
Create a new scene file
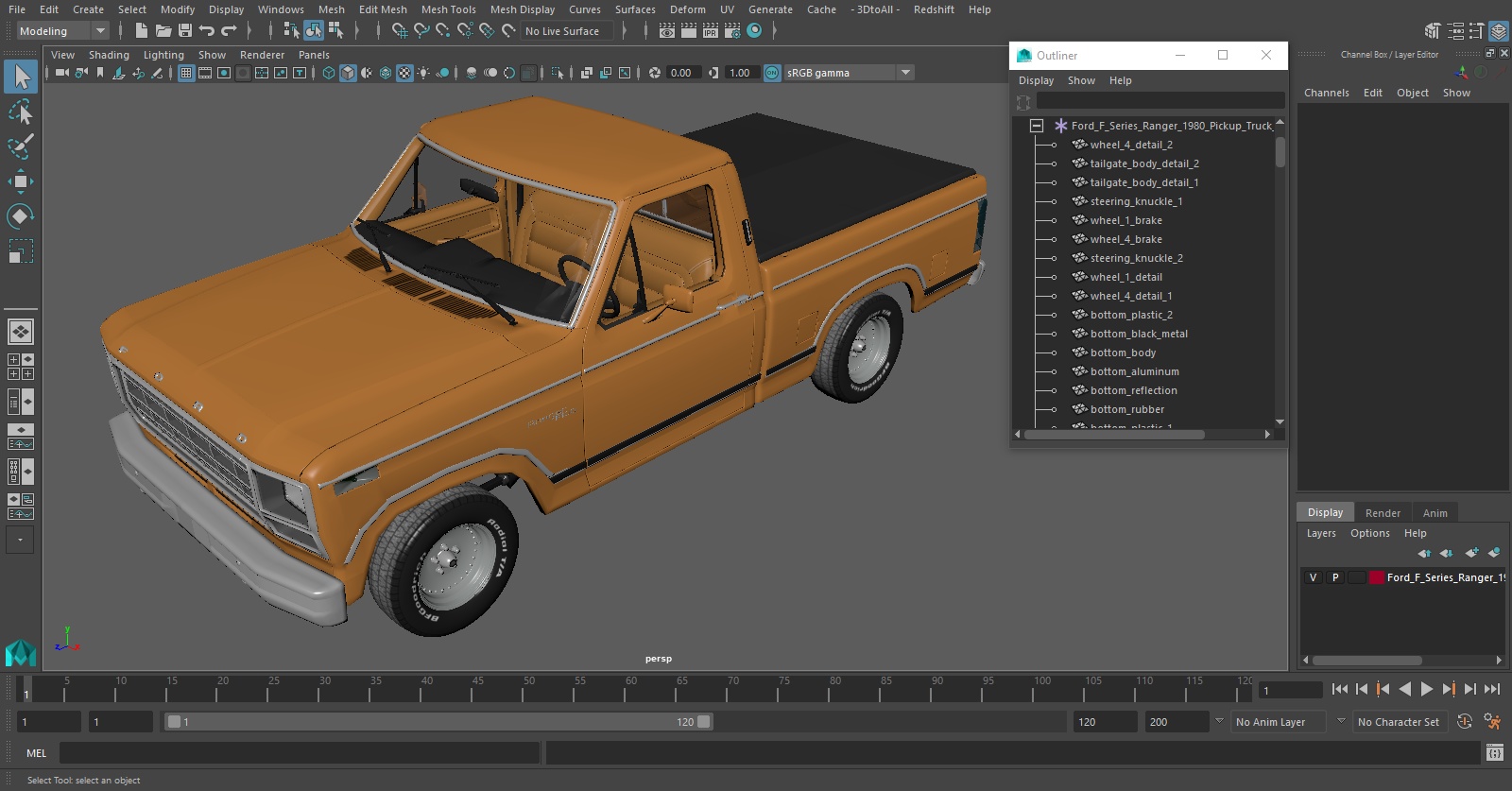click(x=141, y=31)
